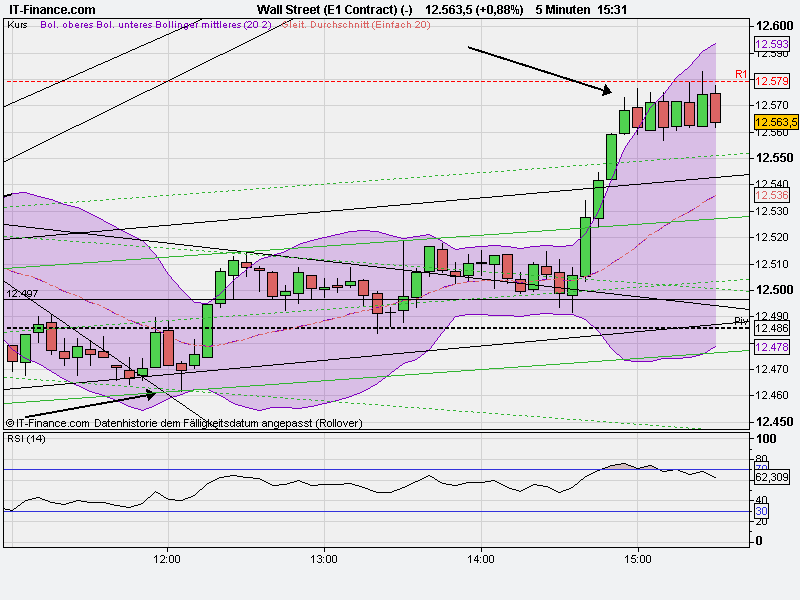
Task: Click the red 12.579 resistance price marker
Action: point(772,79)
